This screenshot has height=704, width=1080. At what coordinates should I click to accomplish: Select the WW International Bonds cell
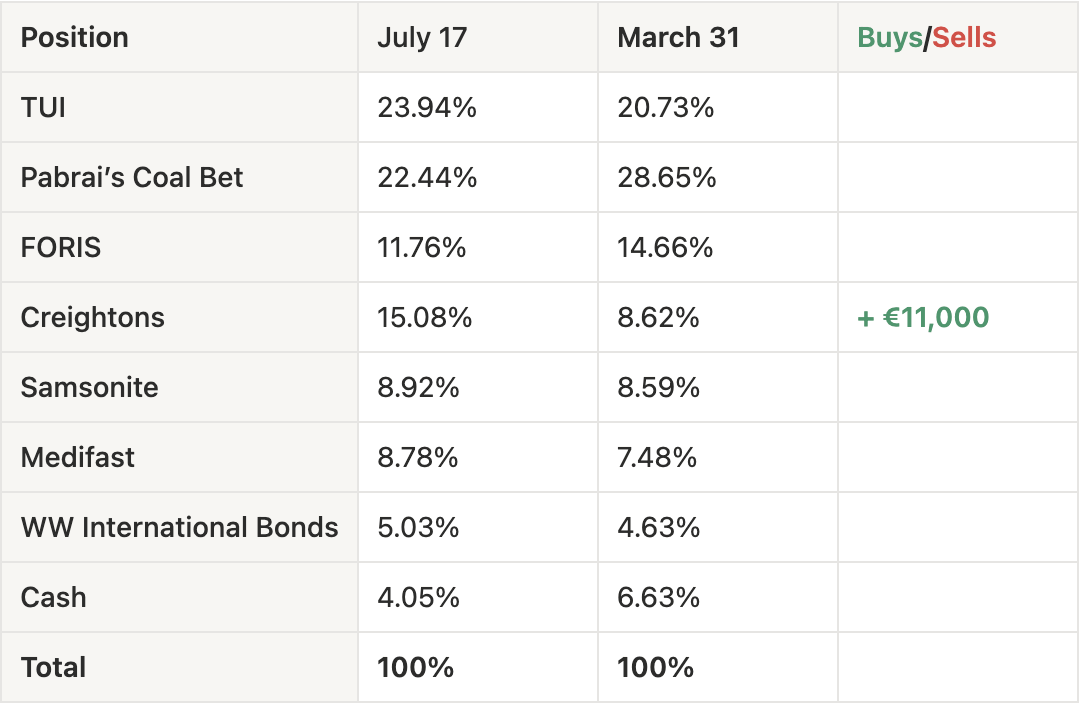click(x=179, y=528)
